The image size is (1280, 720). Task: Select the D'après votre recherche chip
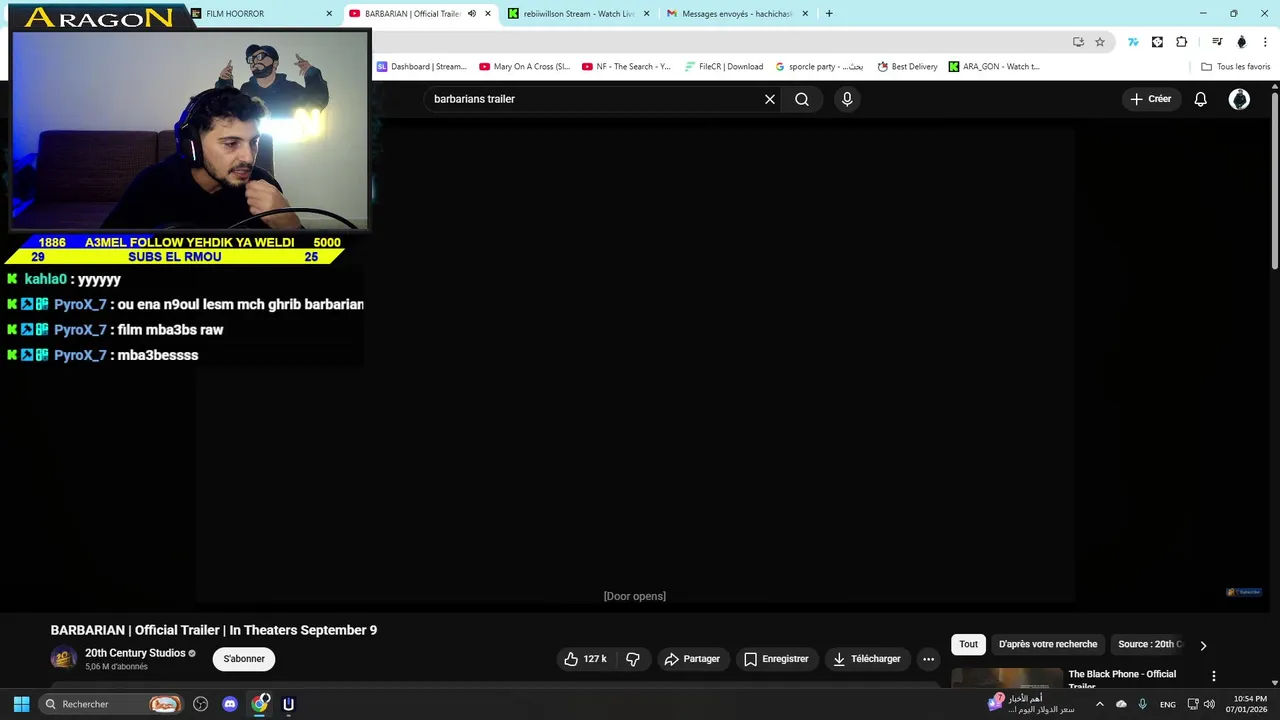[1048, 644]
